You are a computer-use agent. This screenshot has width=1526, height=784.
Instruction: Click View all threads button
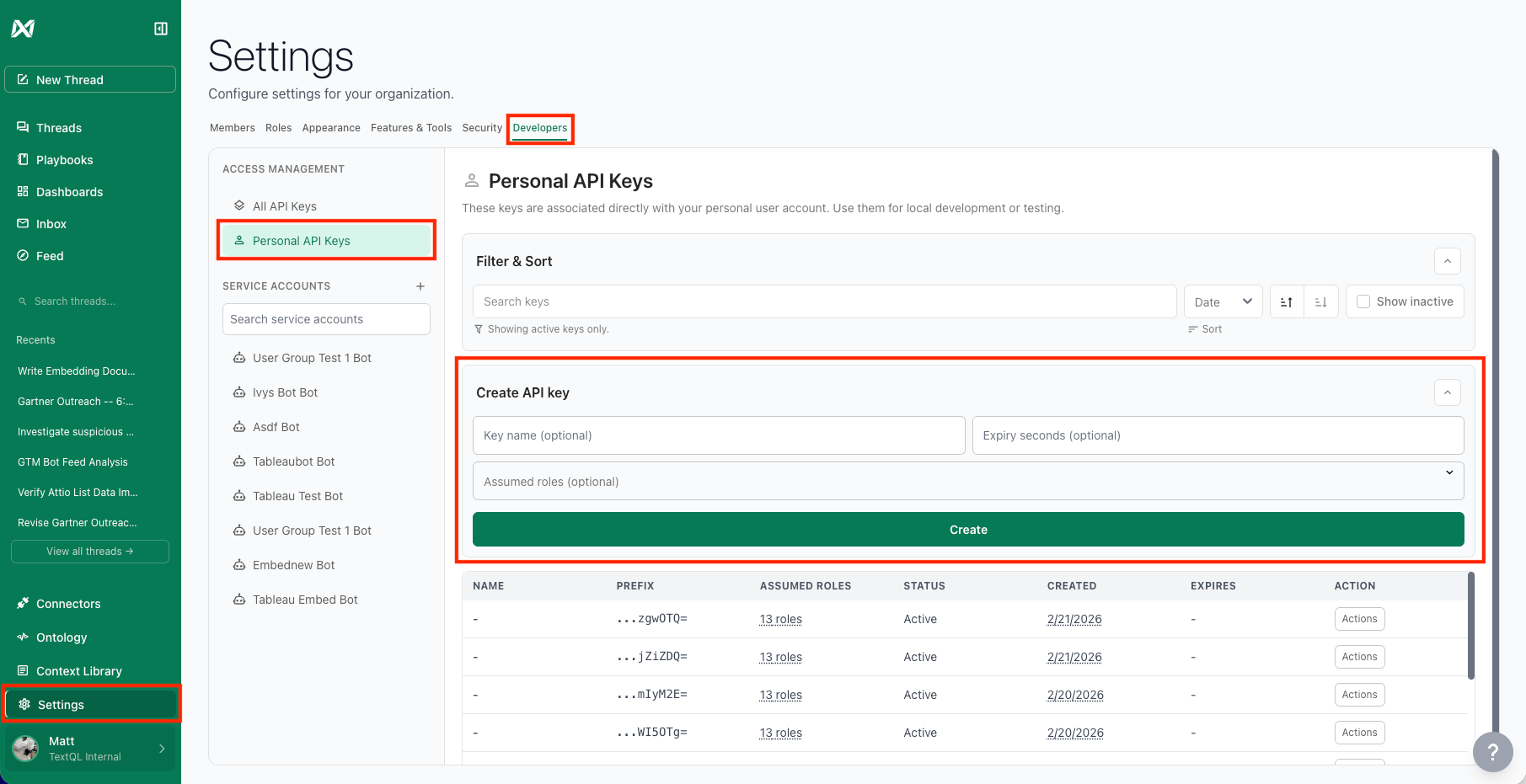pos(90,552)
